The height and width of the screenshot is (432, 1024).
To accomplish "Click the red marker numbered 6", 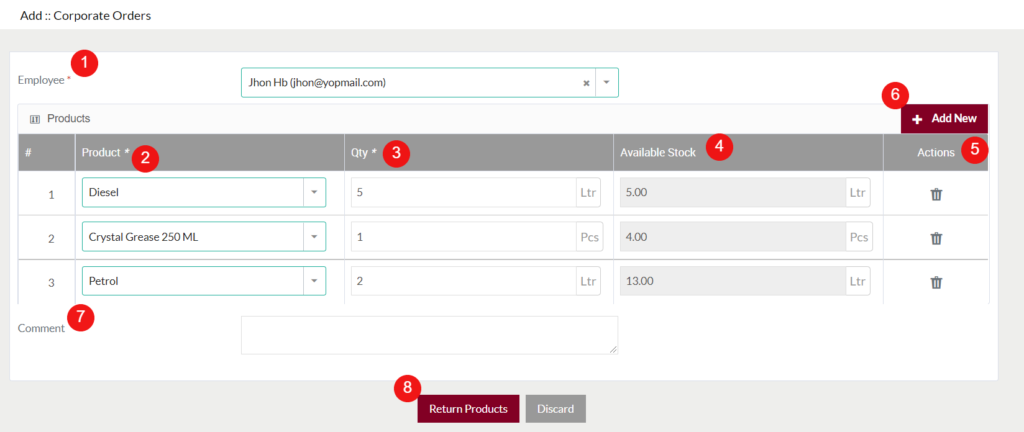I will [895, 95].
